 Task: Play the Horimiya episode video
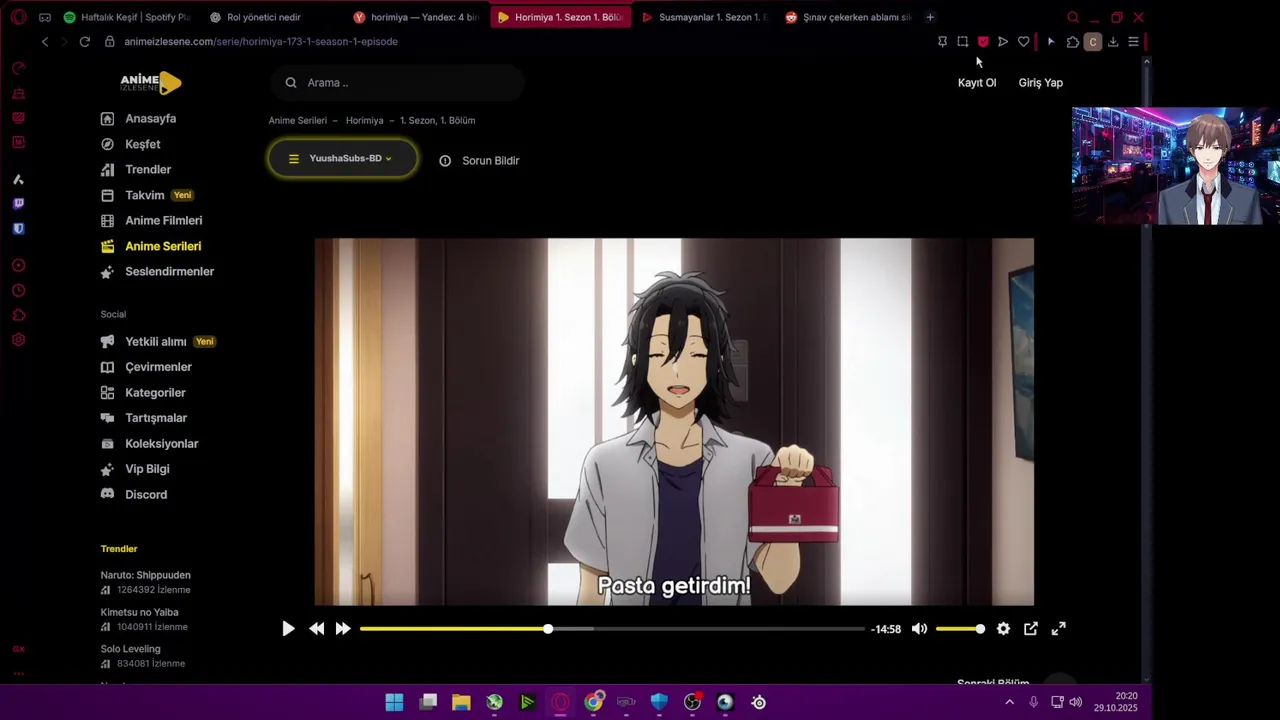pyautogui.click(x=288, y=629)
